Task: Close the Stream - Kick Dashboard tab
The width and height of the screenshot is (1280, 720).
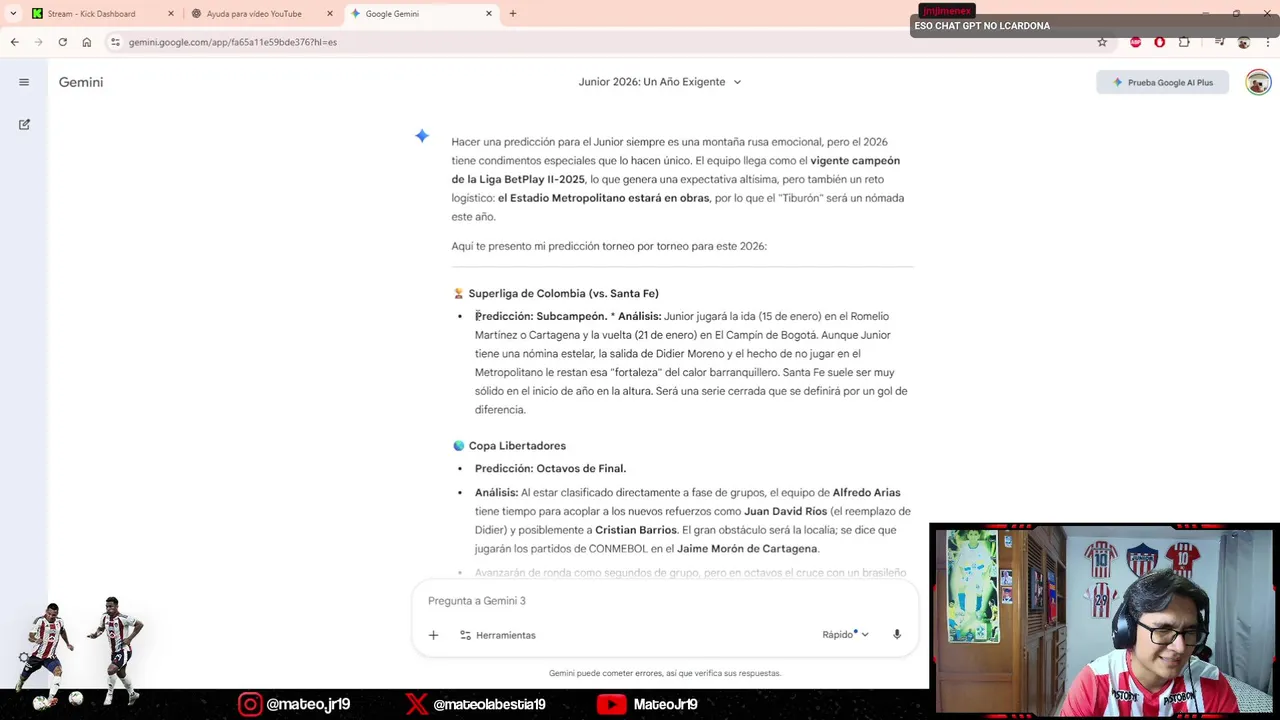Action: 170,14
